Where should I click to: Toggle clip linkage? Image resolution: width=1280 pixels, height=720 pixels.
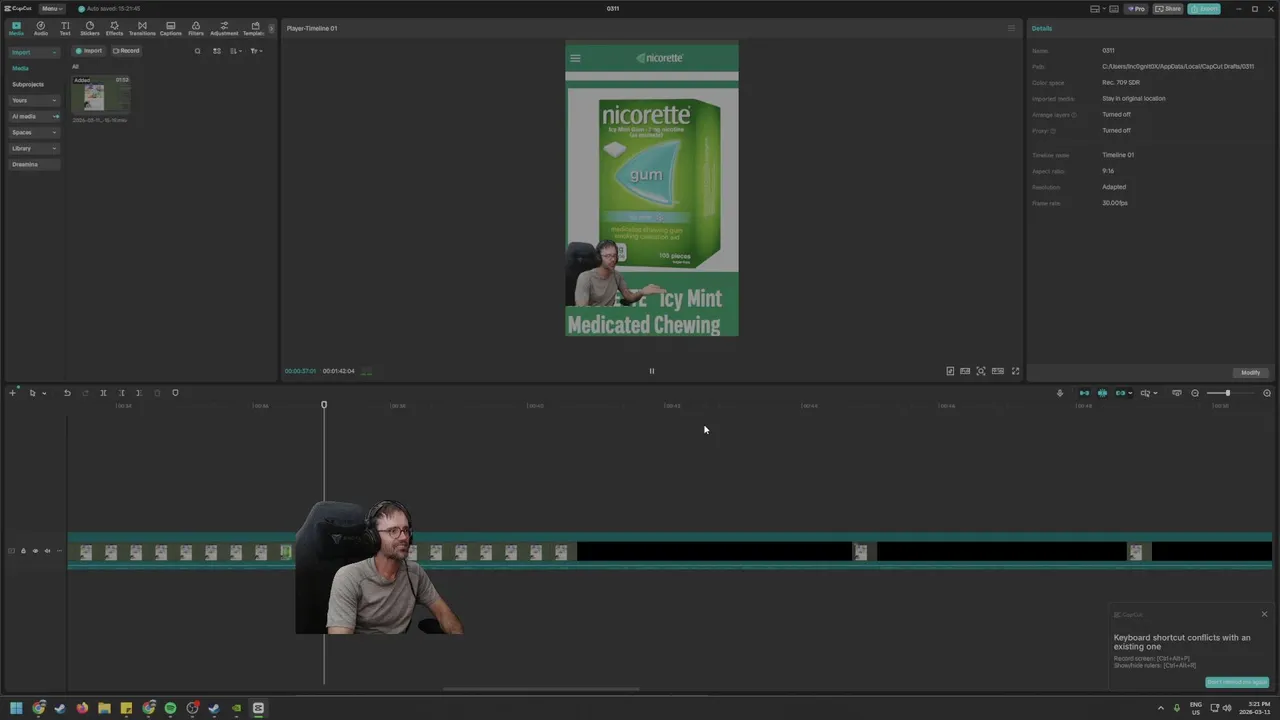[1121, 393]
